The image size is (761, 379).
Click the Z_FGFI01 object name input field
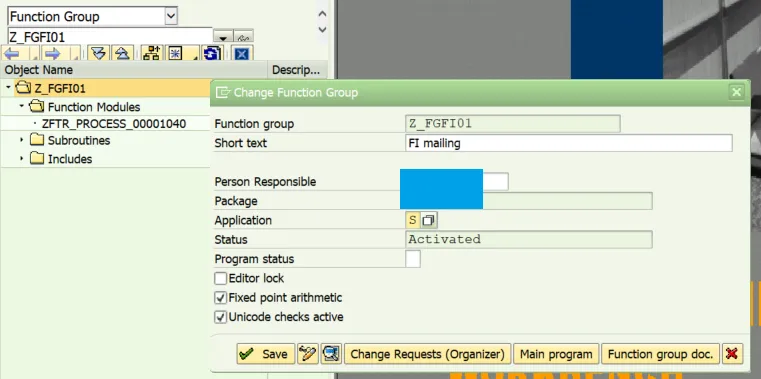(110, 37)
